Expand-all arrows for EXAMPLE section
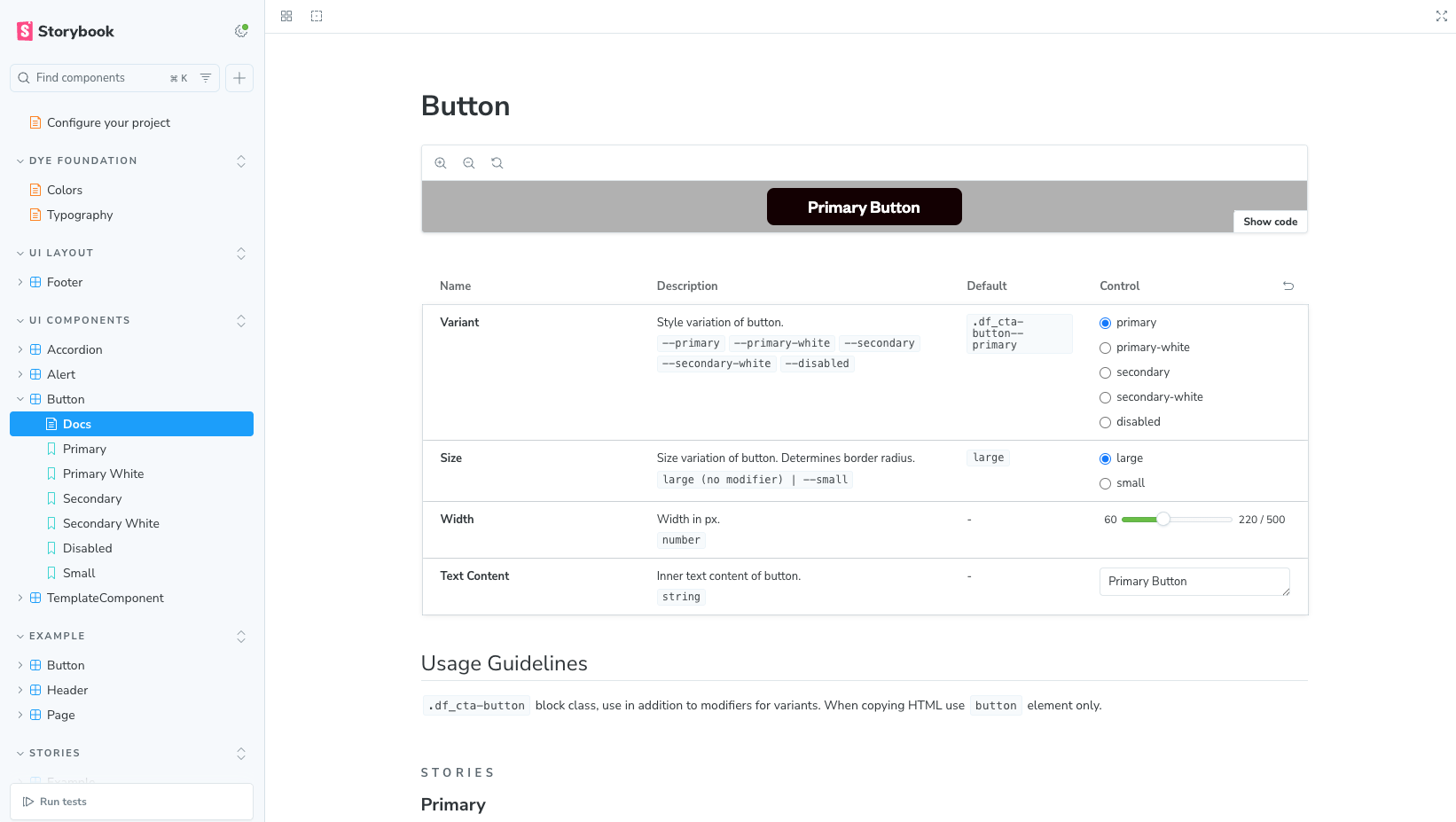This screenshot has height=822, width=1456. tap(241, 636)
